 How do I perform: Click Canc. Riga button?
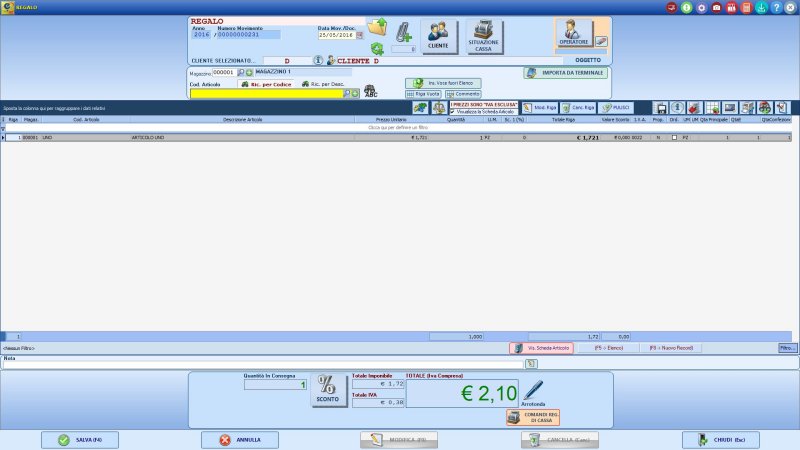(578, 108)
